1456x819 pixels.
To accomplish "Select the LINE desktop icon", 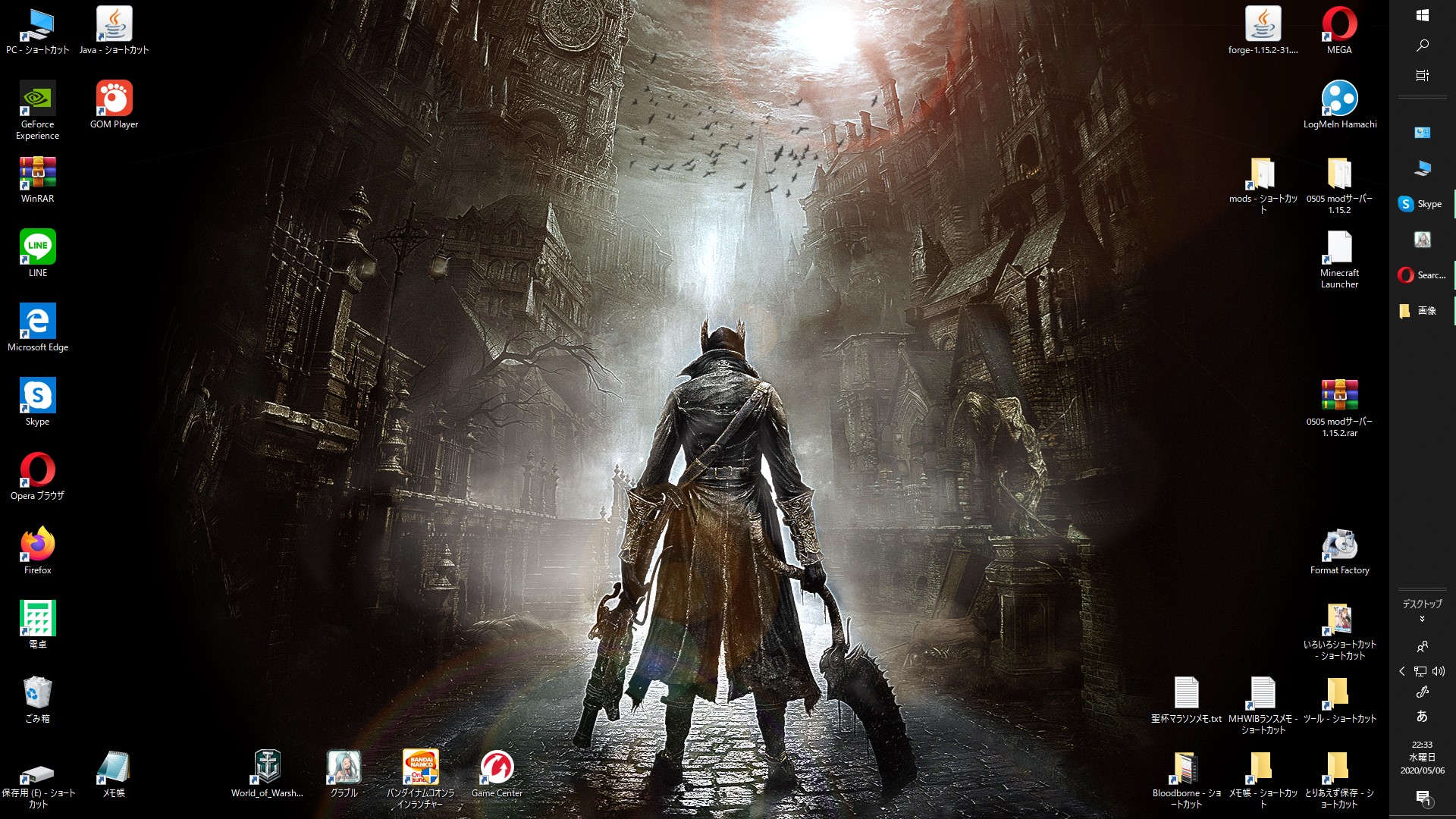I will click(x=37, y=253).
